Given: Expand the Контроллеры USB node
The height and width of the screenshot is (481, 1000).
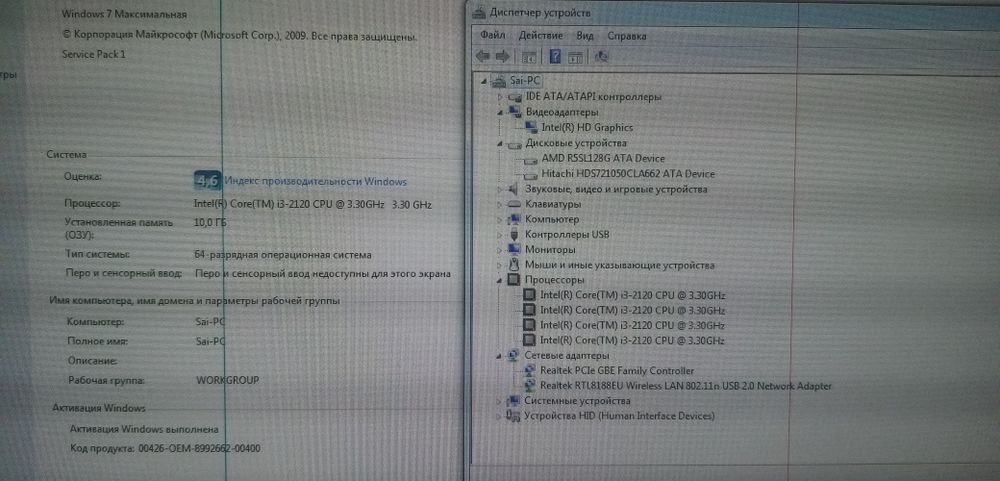Looking at the screenshot, I should point(500,235).
